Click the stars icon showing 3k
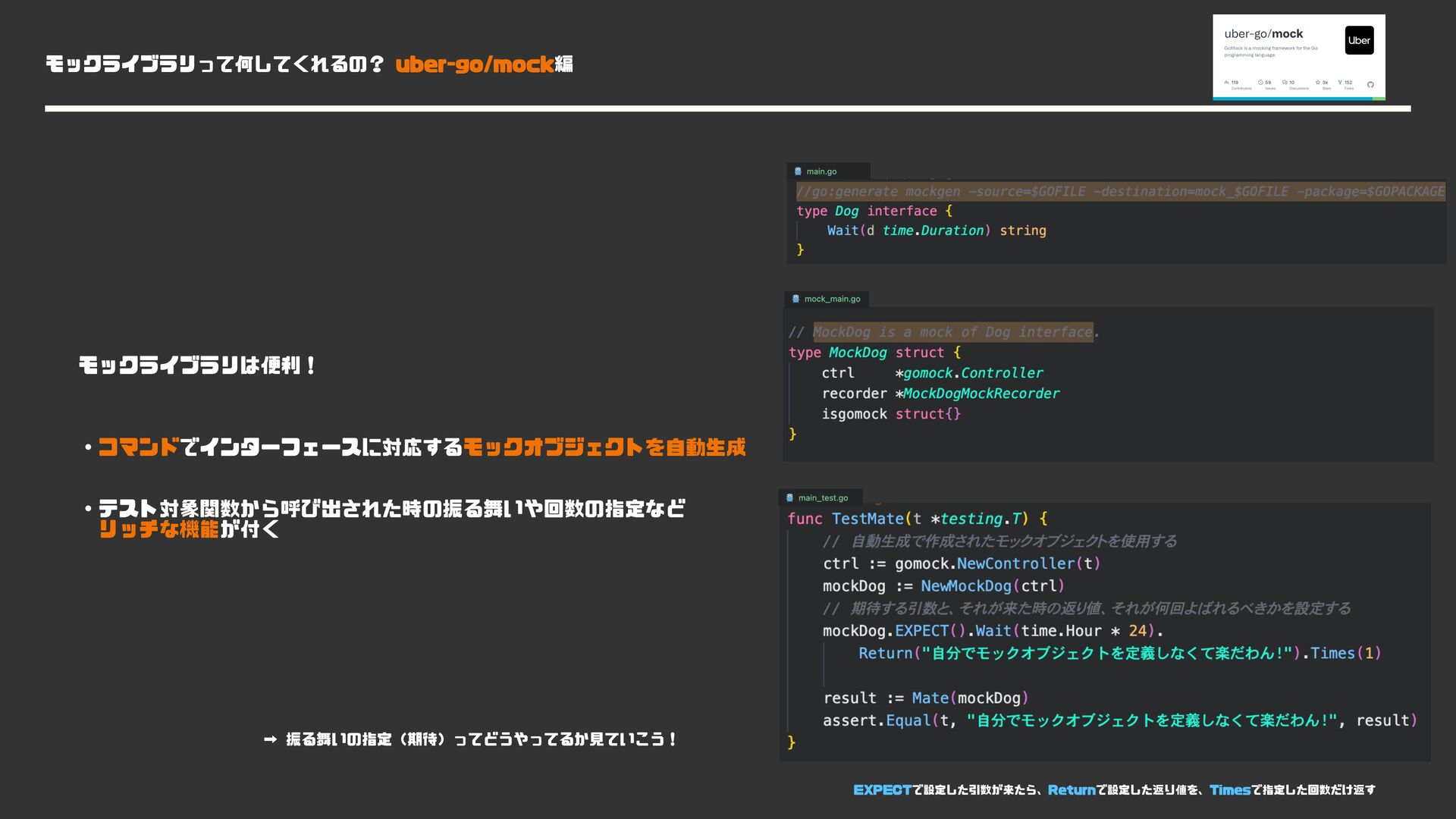The width and height of the screenshot is (1456, 819). (x=1318, y=82)
